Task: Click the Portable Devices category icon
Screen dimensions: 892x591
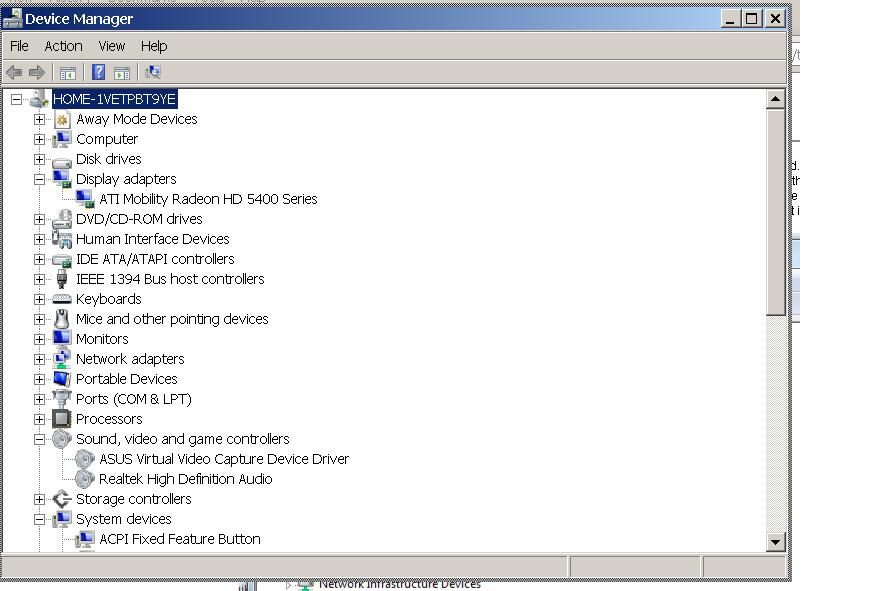Action: point(61,379)
